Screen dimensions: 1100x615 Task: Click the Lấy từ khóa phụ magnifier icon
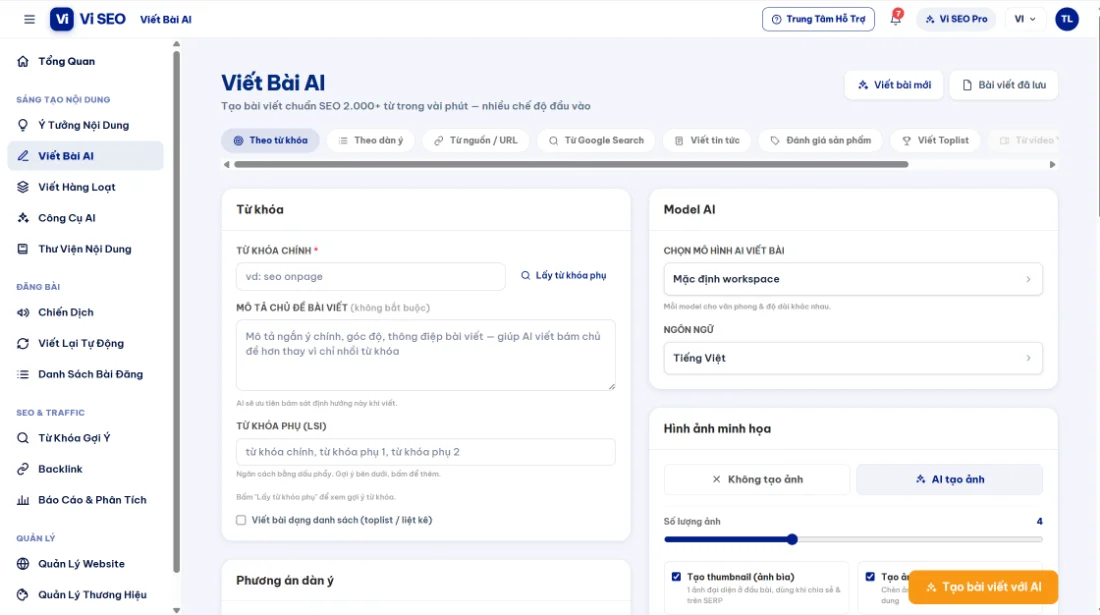click(x=525, y=276)
